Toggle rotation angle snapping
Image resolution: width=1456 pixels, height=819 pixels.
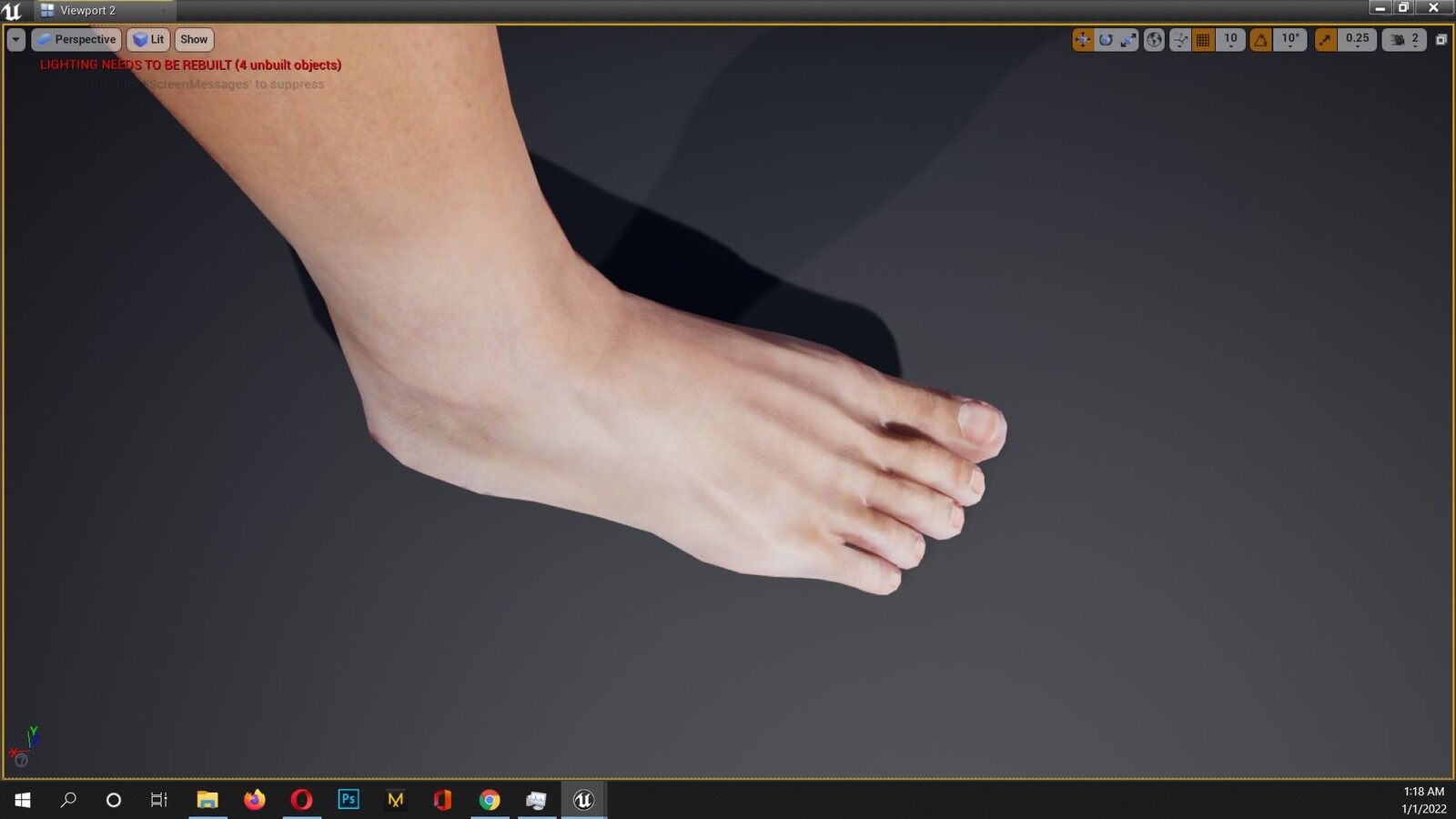1260,39
